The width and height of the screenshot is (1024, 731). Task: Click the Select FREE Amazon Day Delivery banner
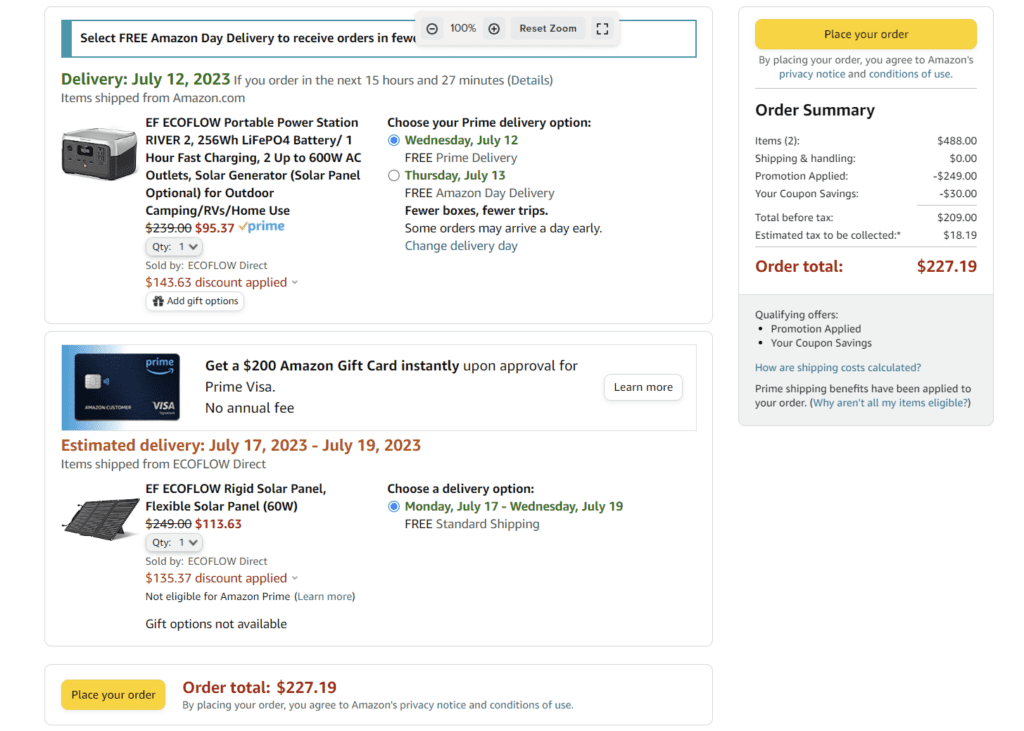coord(379,39)
